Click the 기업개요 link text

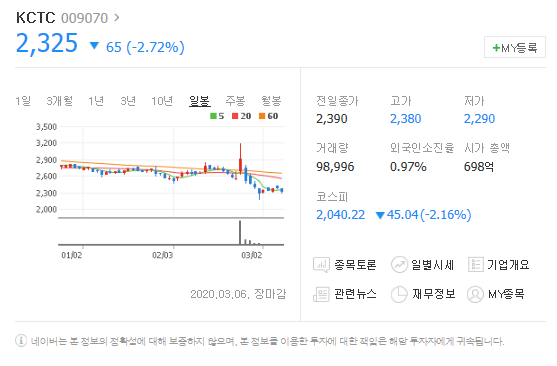click(x=508, y=265)
